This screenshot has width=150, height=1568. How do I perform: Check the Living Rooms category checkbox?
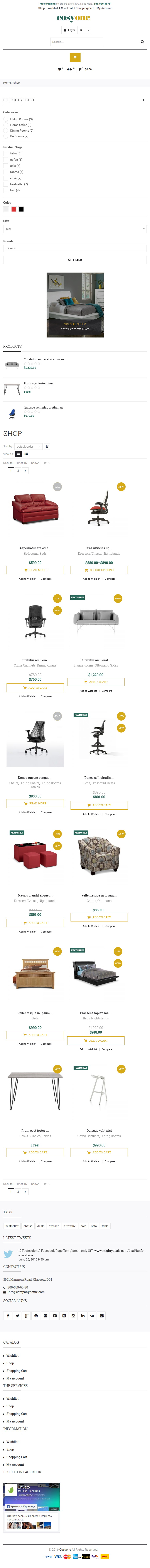pyautogui.click(x=5, y=119)
